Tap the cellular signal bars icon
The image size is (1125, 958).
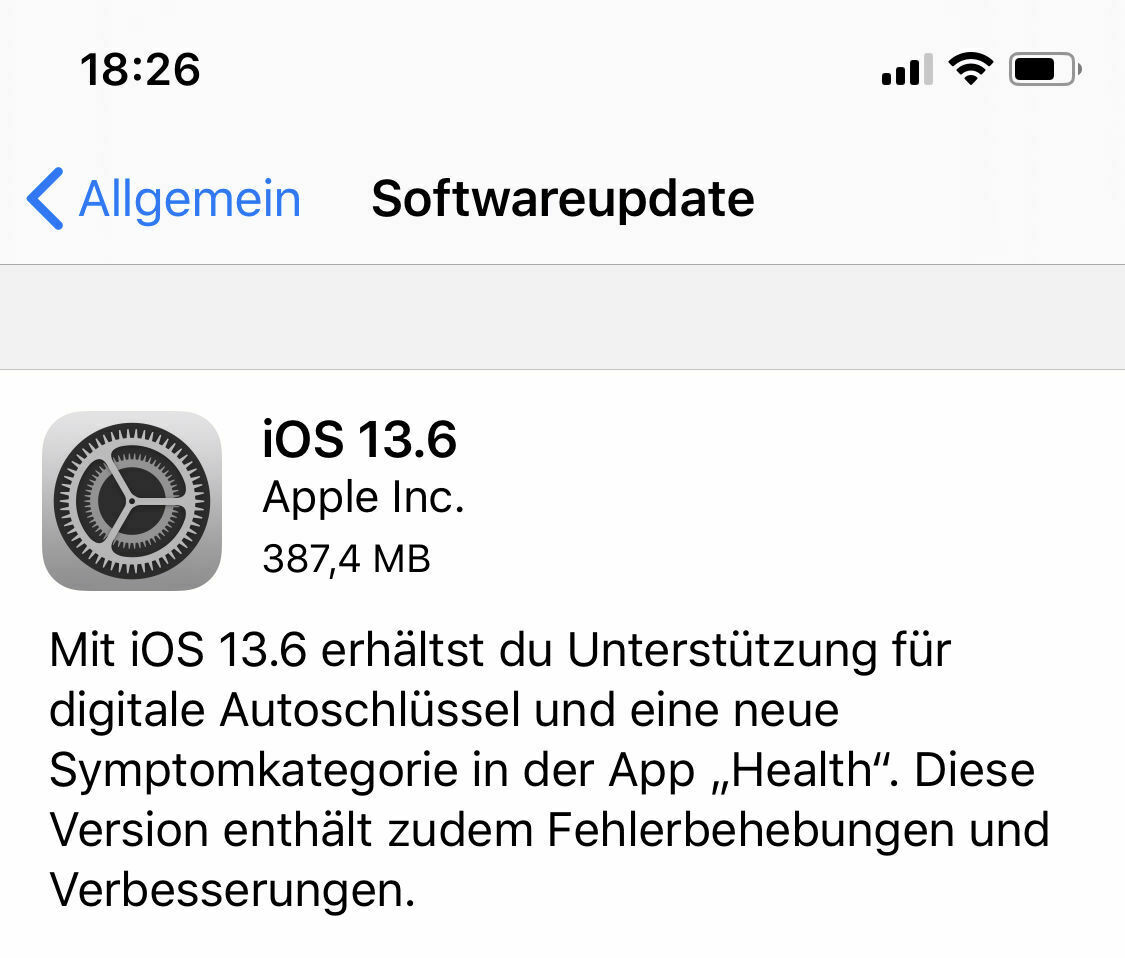(907, 69)
